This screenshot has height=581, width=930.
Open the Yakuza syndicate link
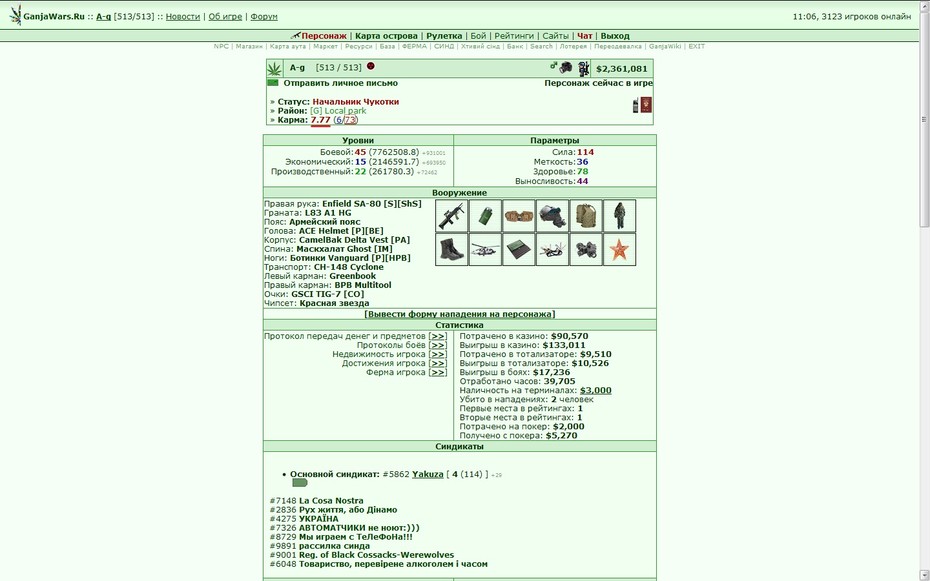[428, 474]
